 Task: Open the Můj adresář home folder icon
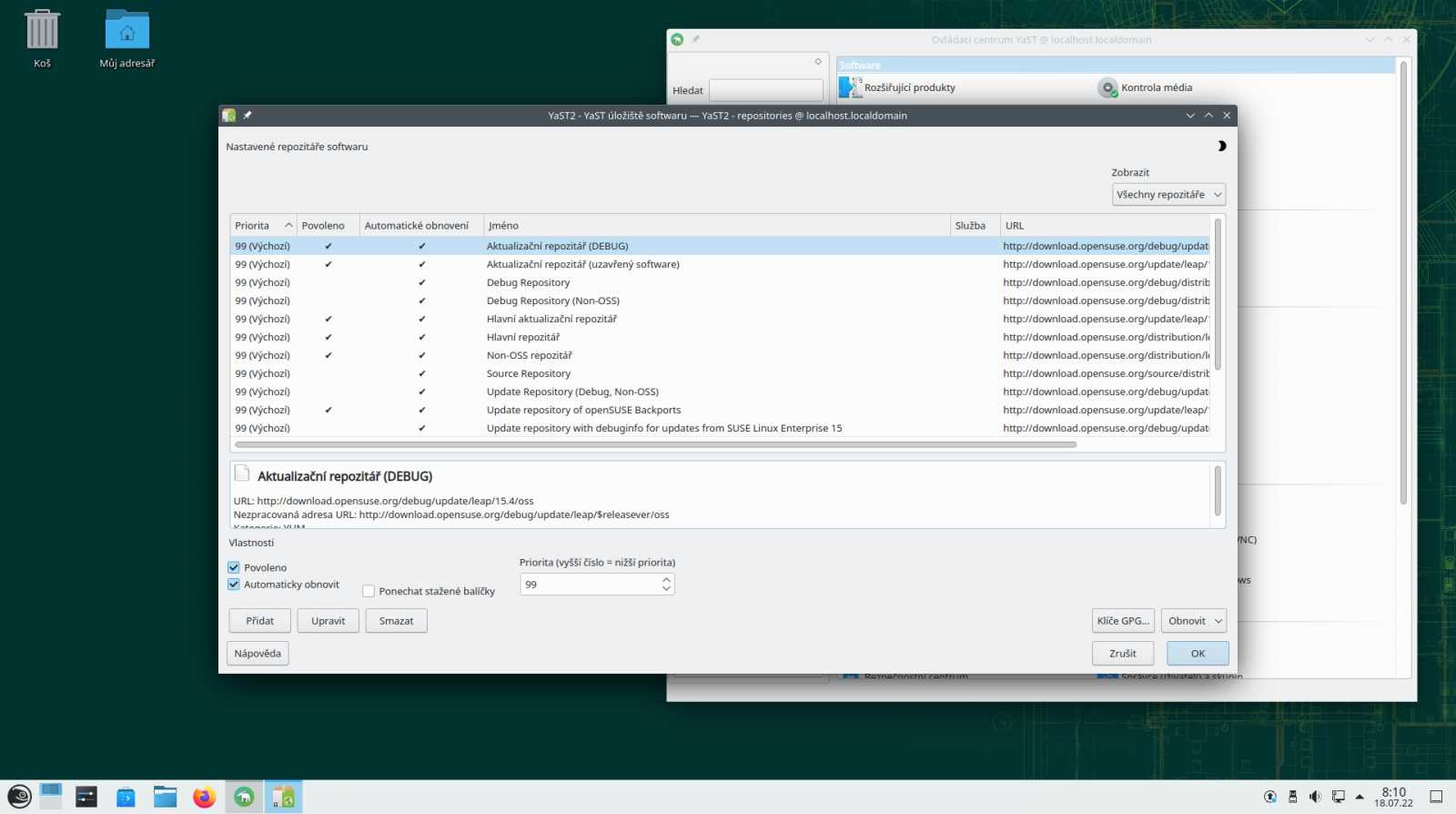[127, 39]
